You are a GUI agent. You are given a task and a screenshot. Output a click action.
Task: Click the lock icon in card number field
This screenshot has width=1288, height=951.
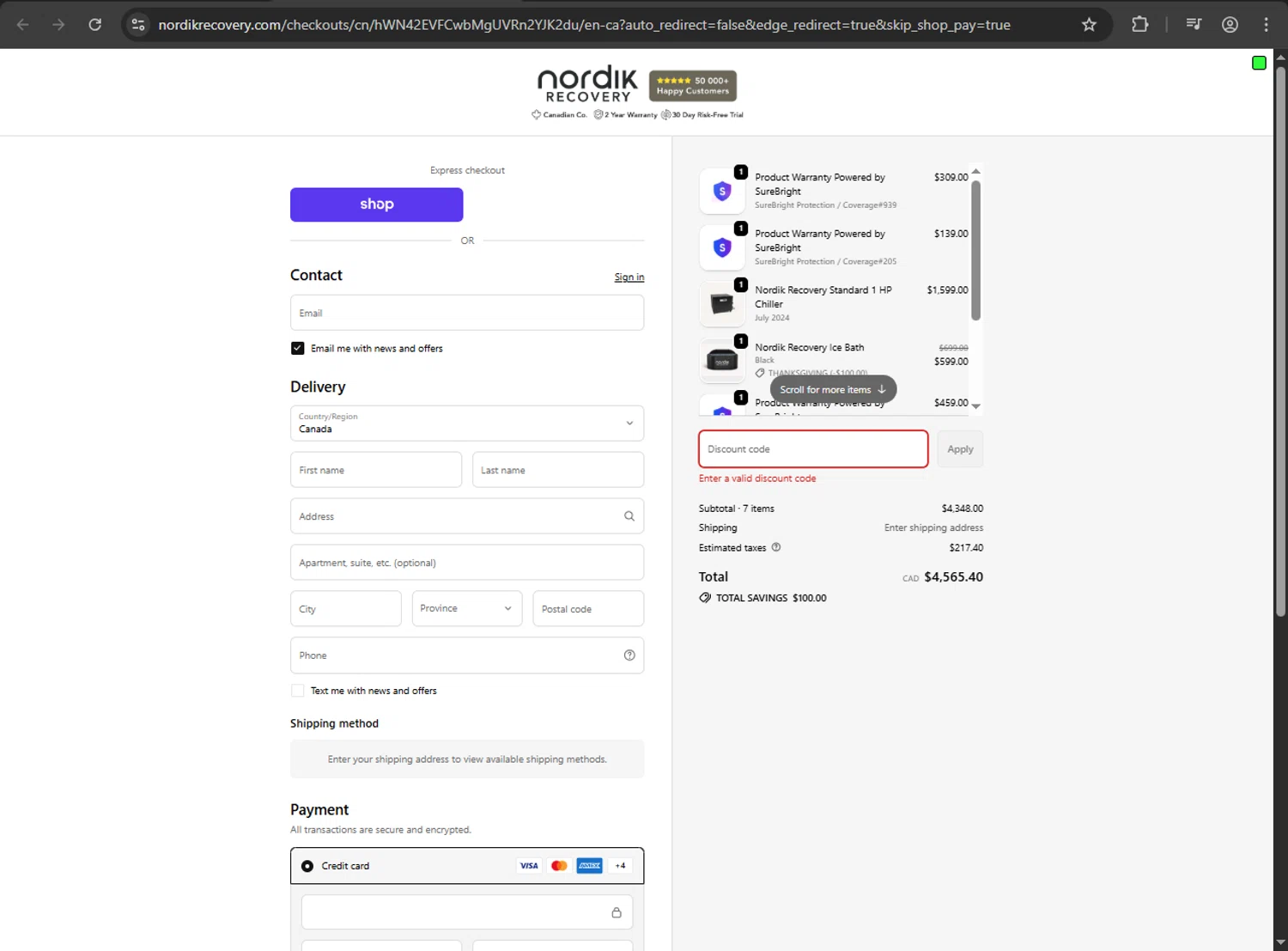tap(617, 912)
